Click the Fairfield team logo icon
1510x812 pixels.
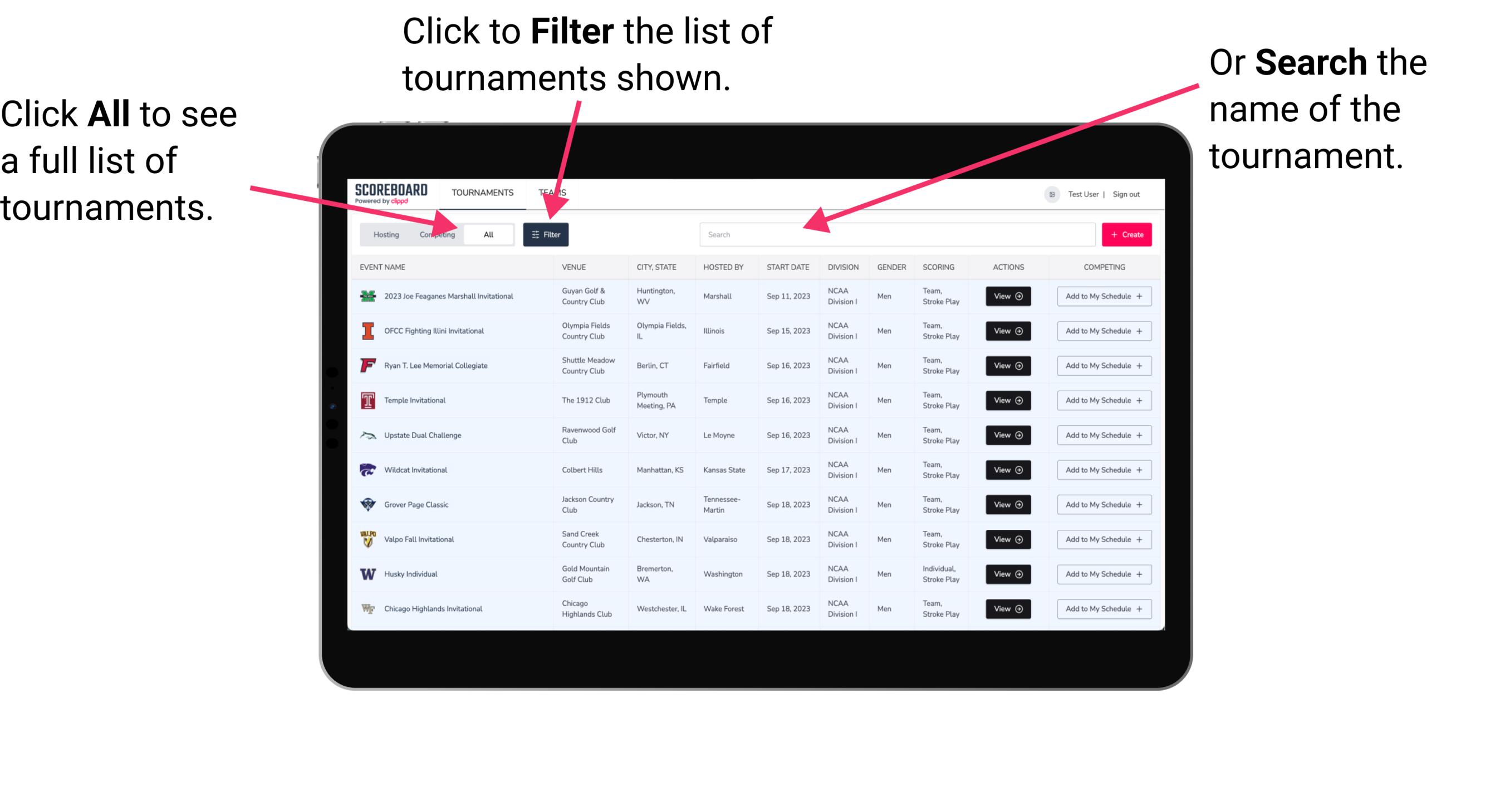(x=367, y=365)
